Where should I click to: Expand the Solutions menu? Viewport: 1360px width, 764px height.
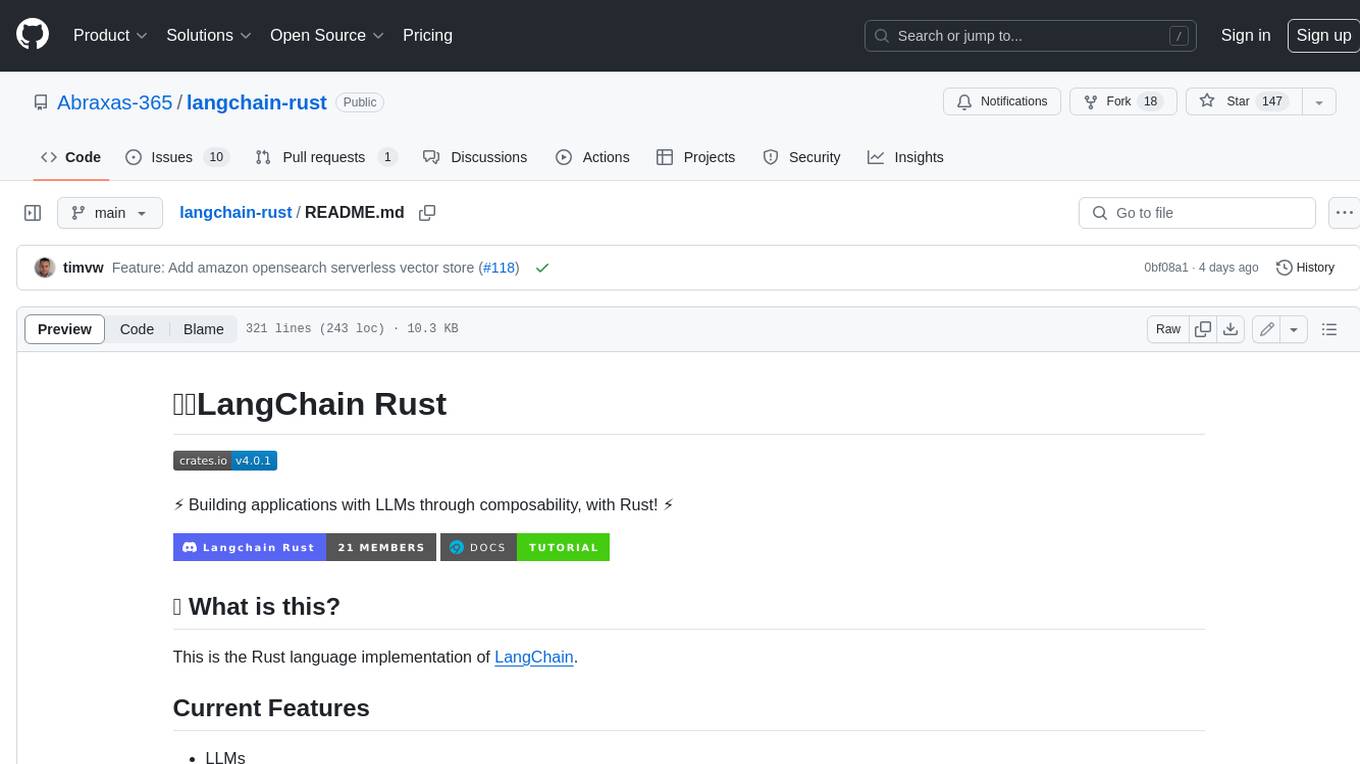click(x=209, y=35)
